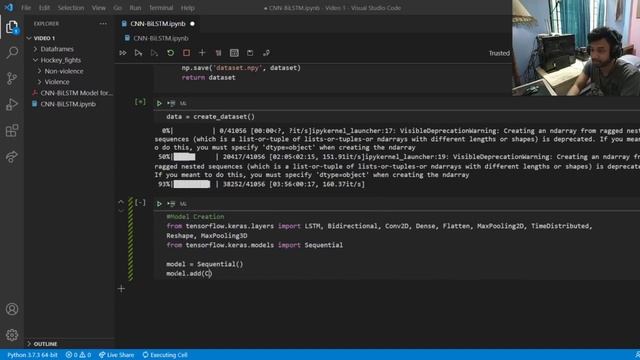This screenshot has height=360, width=640.
Task: Open Source Control view
Action: point(12,78)
